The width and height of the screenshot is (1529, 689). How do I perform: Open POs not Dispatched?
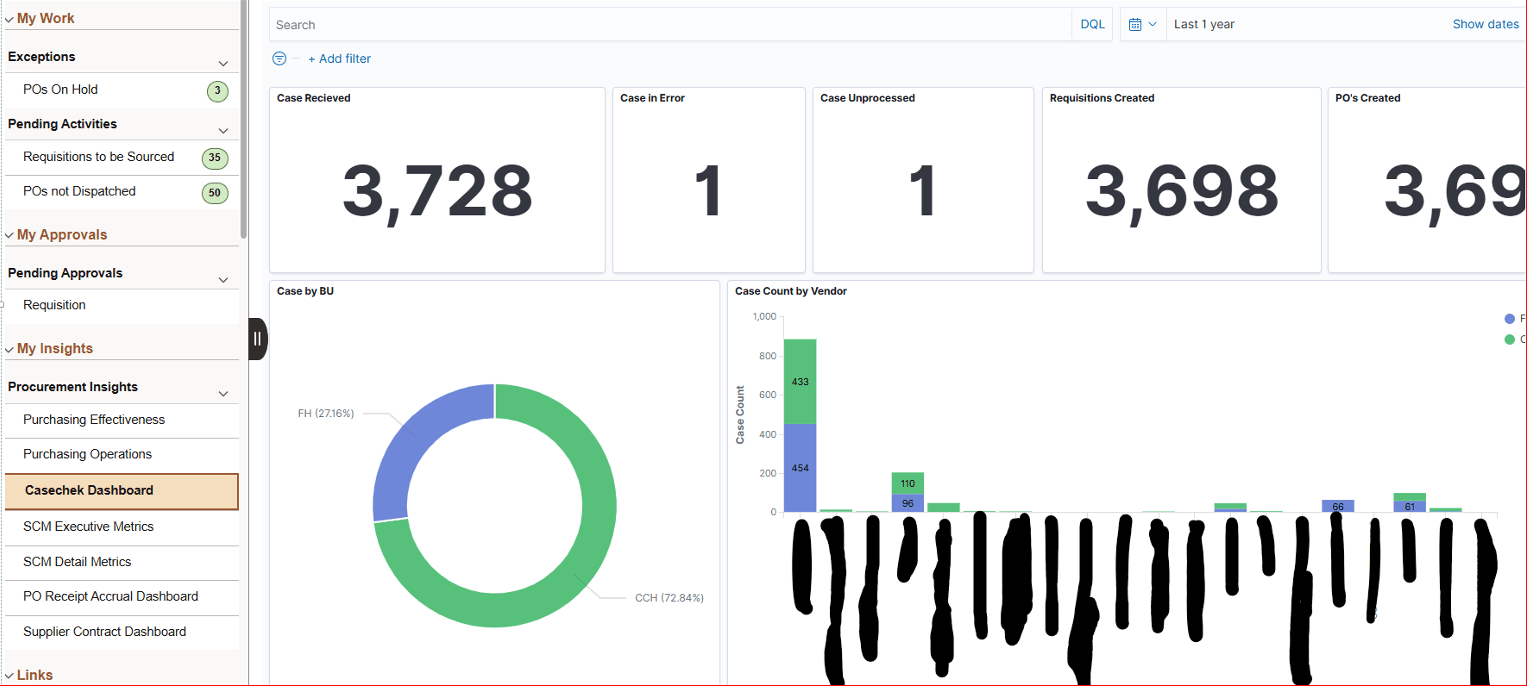[x=80, y=192]
